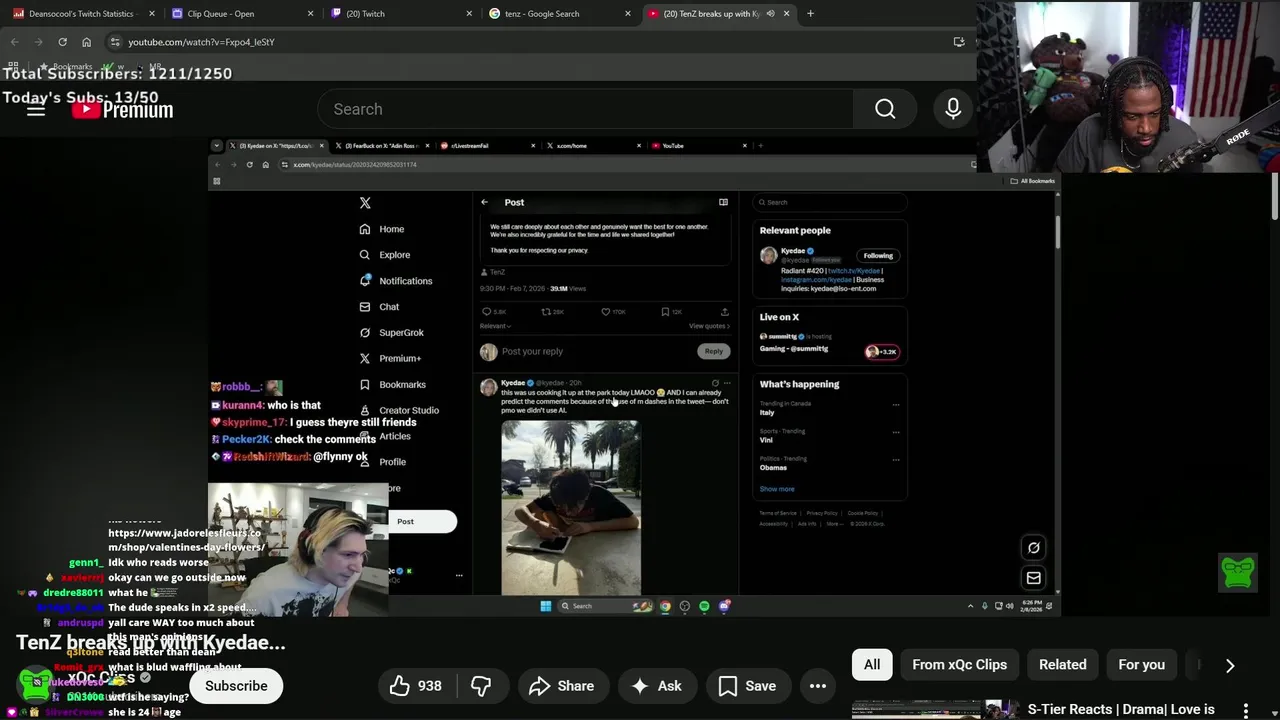
Task: Click View quotes link
Action: pos(709,326)
